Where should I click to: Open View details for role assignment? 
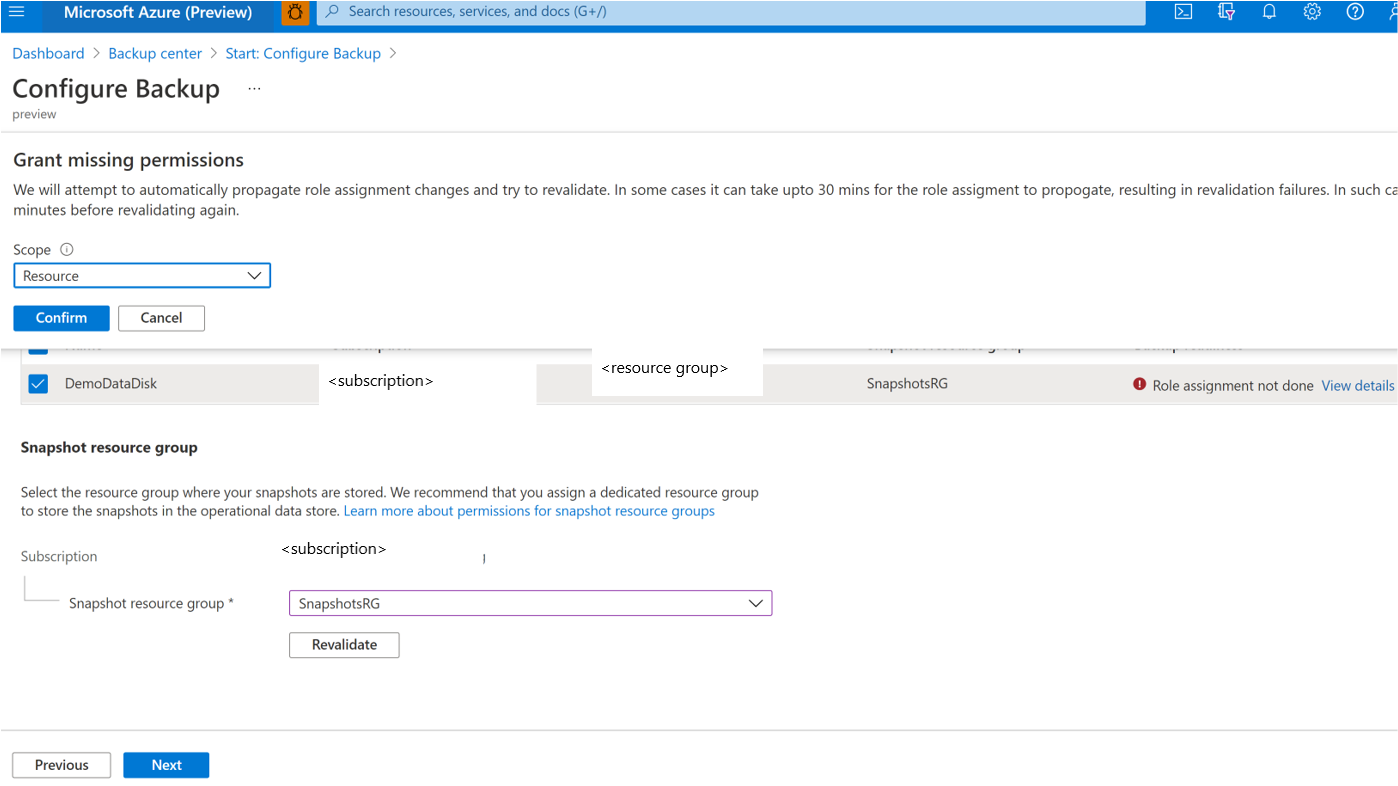(x=1358, y=385)
